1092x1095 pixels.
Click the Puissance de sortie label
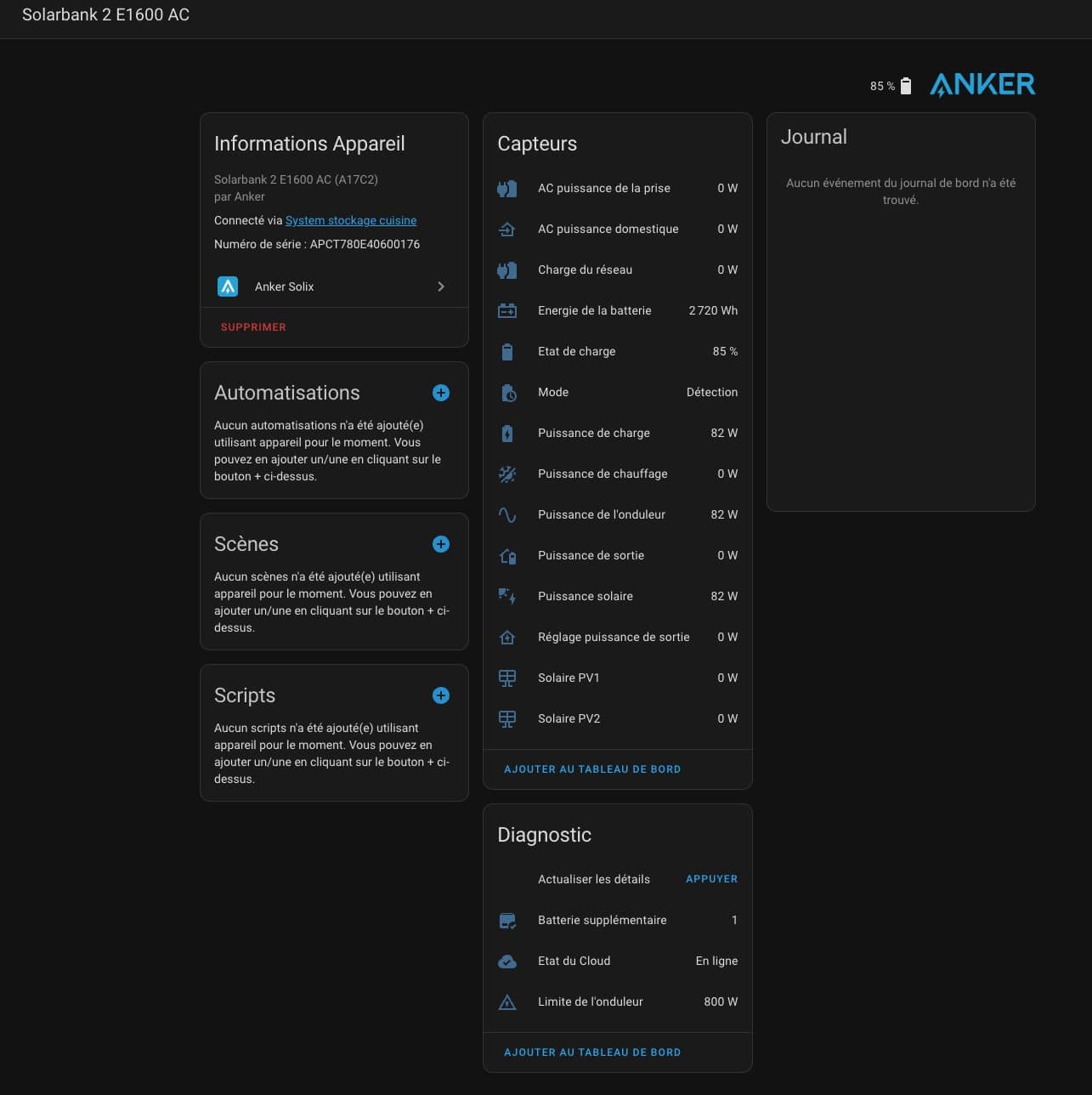(x=591, y=555)
